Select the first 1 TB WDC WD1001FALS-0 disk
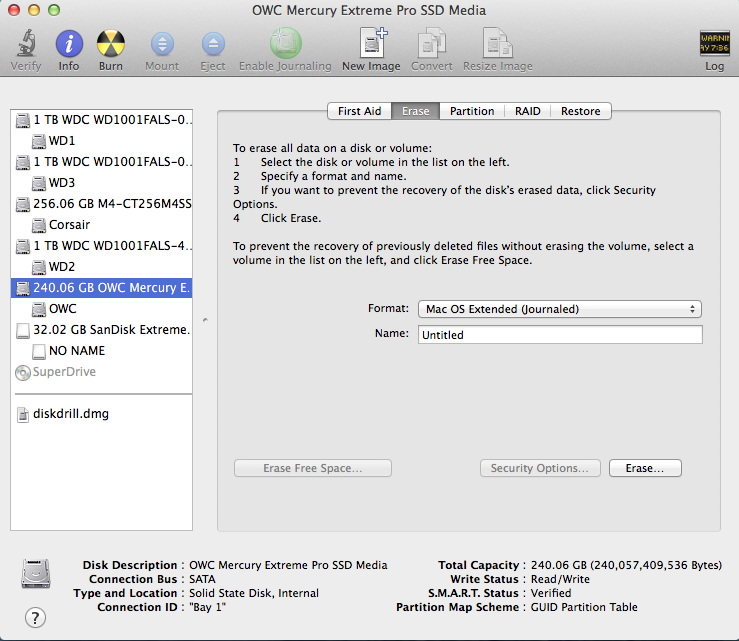The image size is (739, 641). coord(101,120)
